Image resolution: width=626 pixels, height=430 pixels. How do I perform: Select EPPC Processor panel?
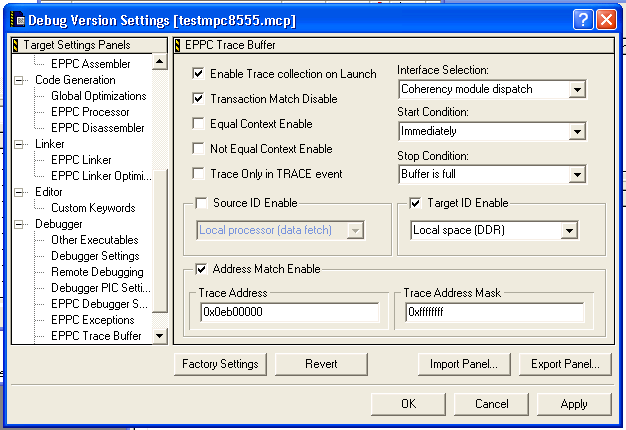[x=90, y=112]
